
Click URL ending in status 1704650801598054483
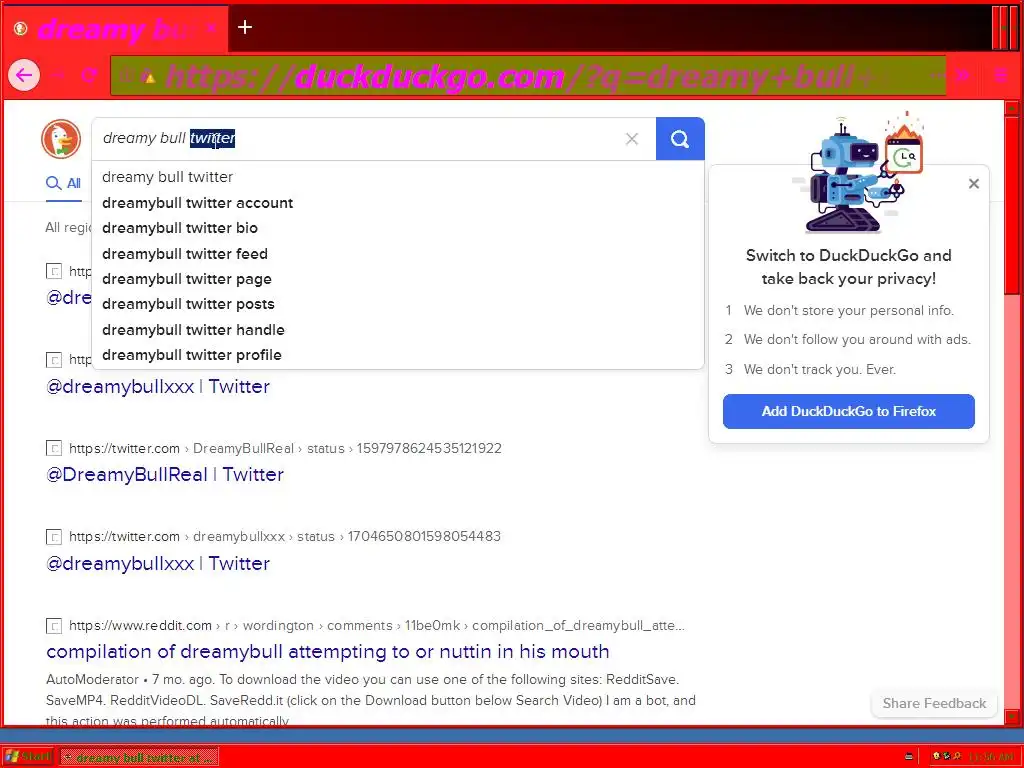(285, 537)
